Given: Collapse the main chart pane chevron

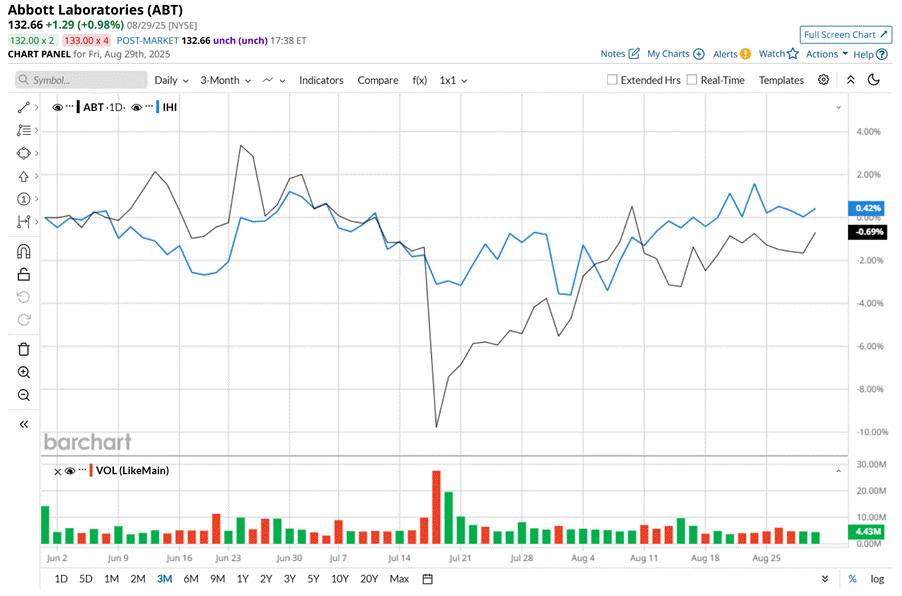Looking at the screenshot, I should click(x=839, y=108).
